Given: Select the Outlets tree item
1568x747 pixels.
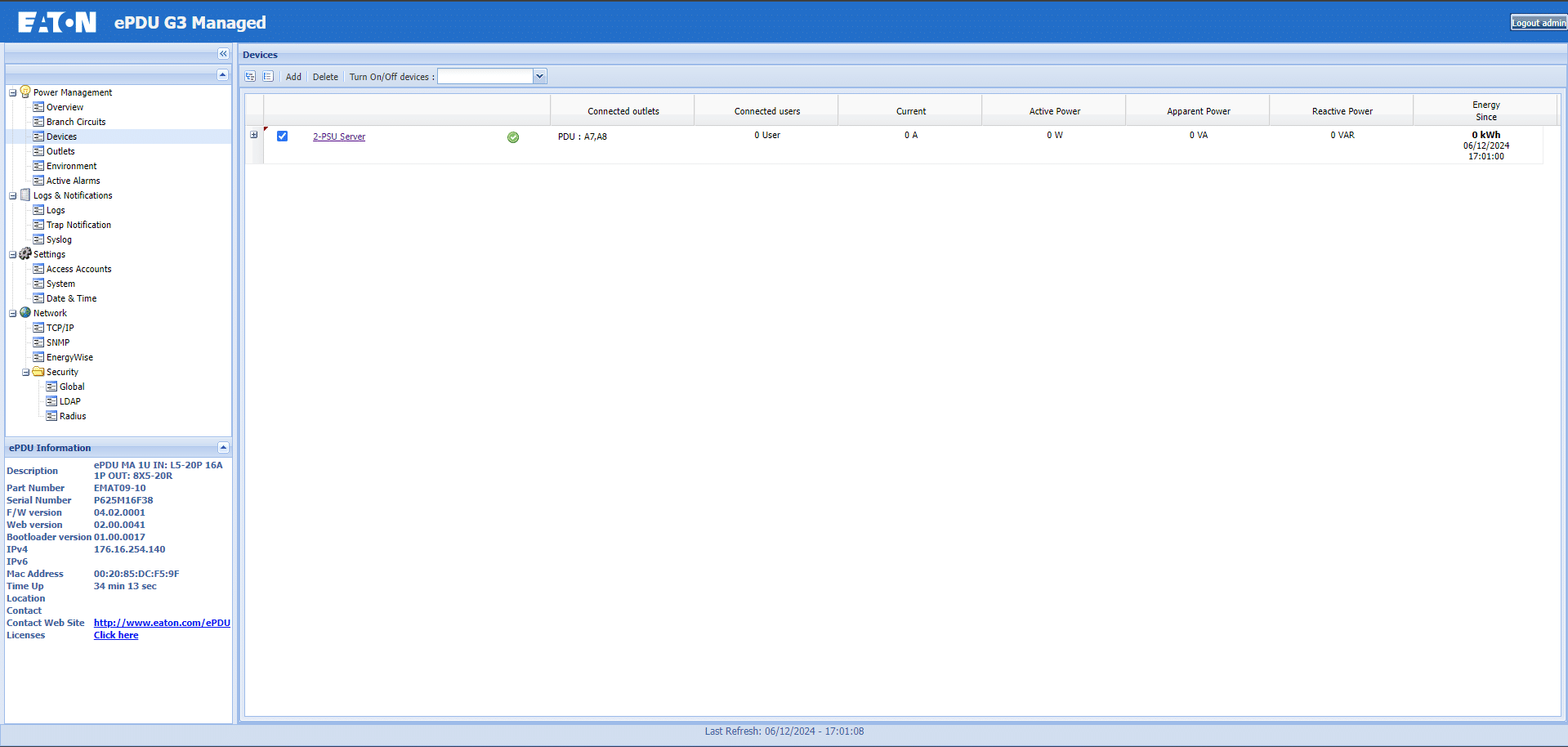Looking at the screenshot, I should point(60,151).
